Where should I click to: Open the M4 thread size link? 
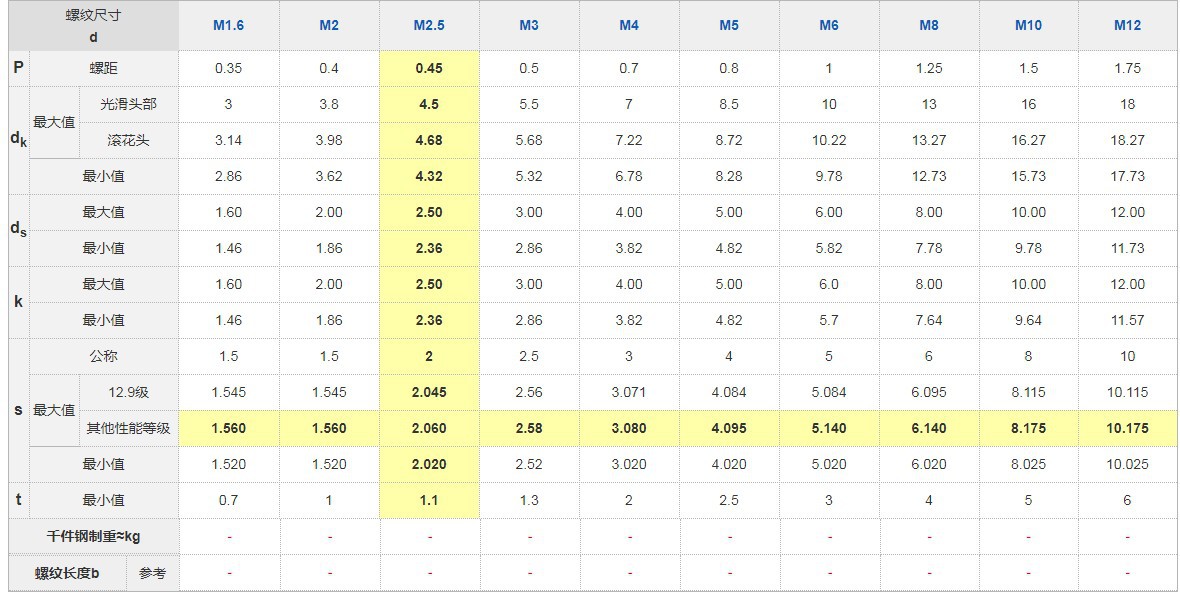(629, 25)
